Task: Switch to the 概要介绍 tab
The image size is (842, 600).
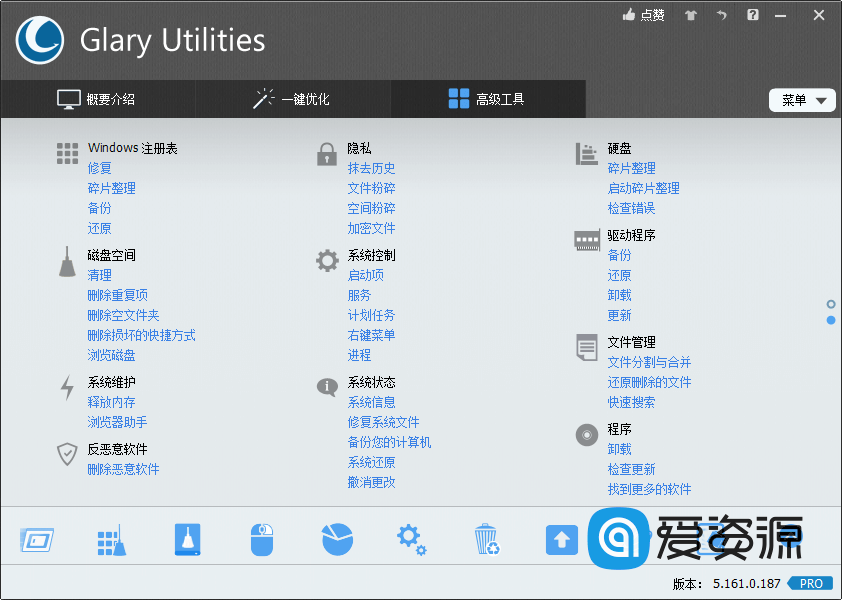Action: click(97, 99)
